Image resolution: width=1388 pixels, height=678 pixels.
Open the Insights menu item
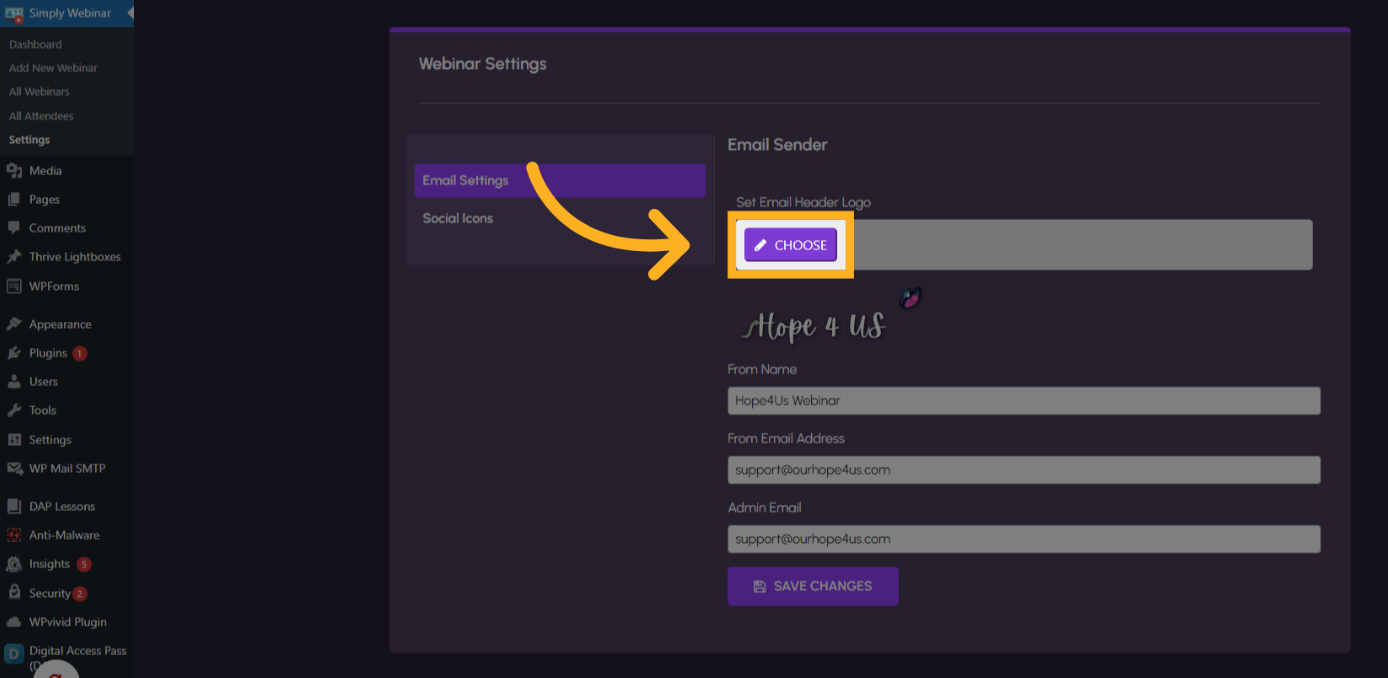click(49, 564)
